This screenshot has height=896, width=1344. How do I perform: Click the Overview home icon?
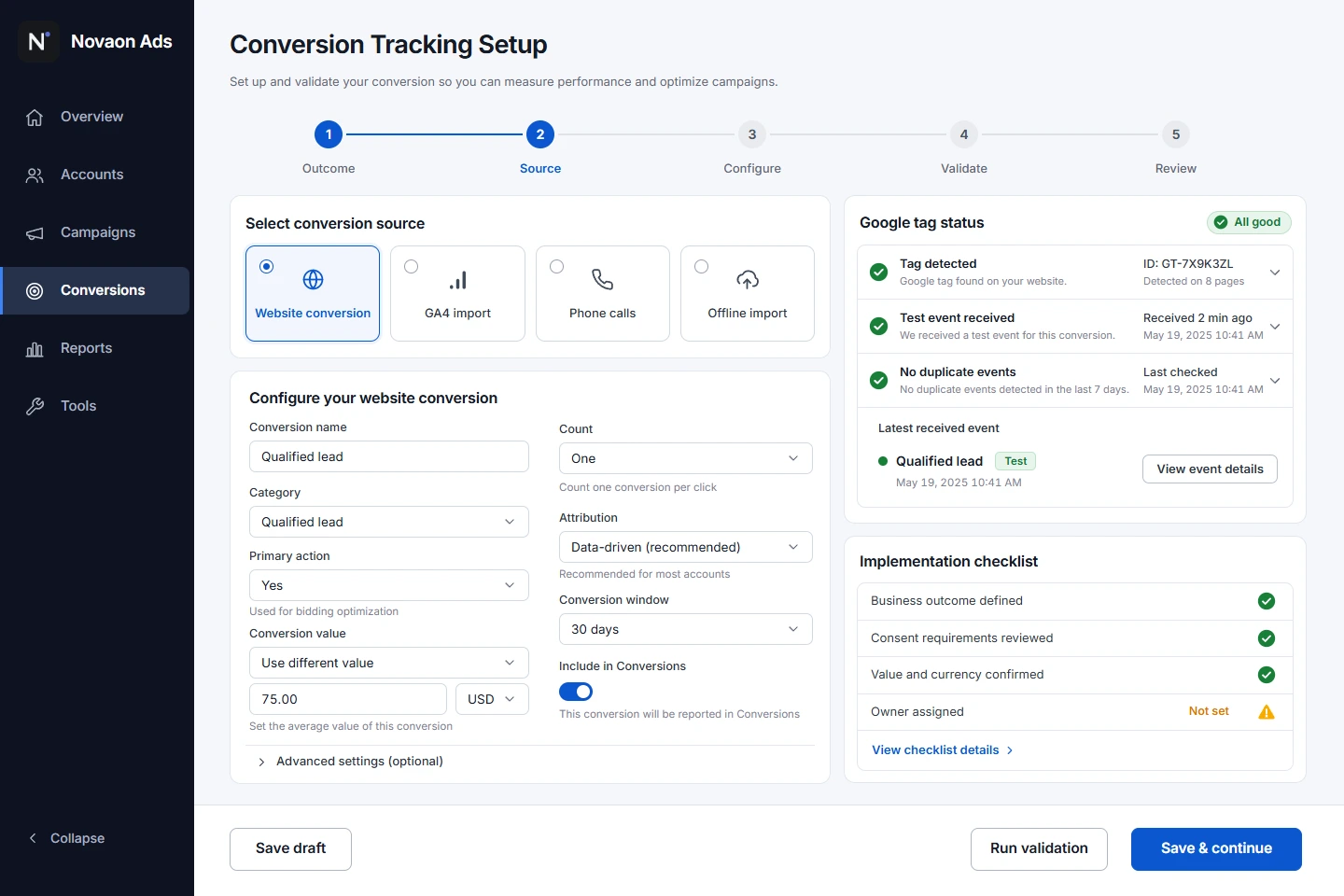coord(35,118)
